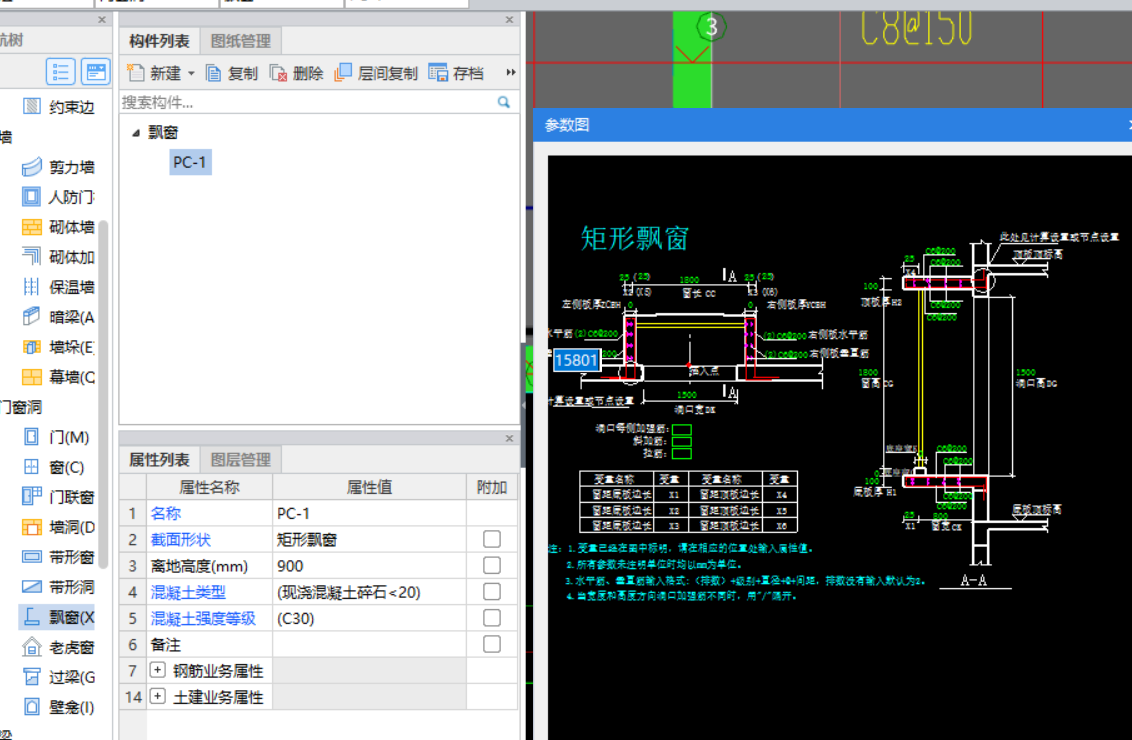The image size is (1132, 740).
Task: Select PC-1 in component tree
Action: (x=190, y=162)
